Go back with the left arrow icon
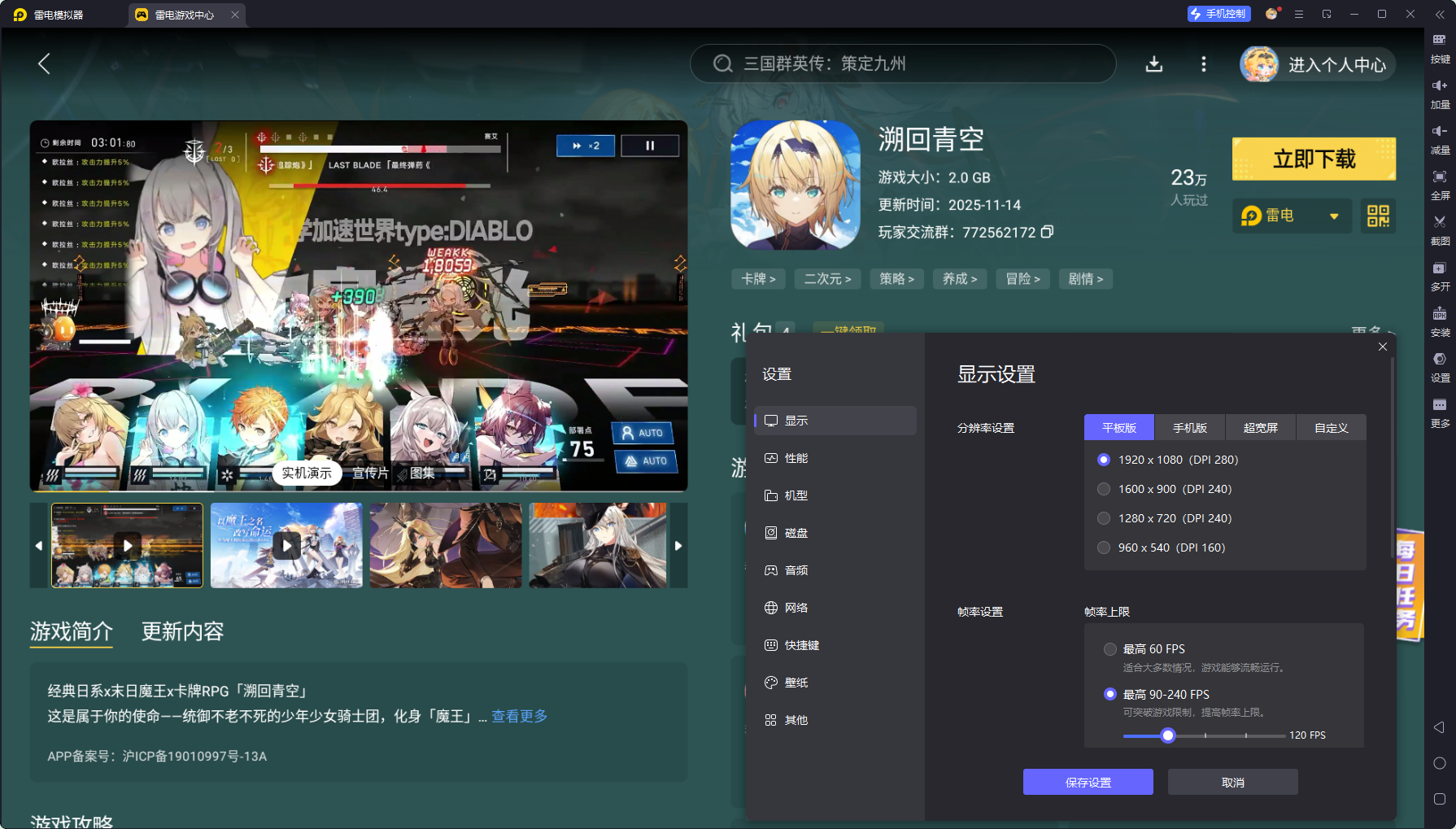Viewport: 1456px width, 829px height. coord(44,63)
